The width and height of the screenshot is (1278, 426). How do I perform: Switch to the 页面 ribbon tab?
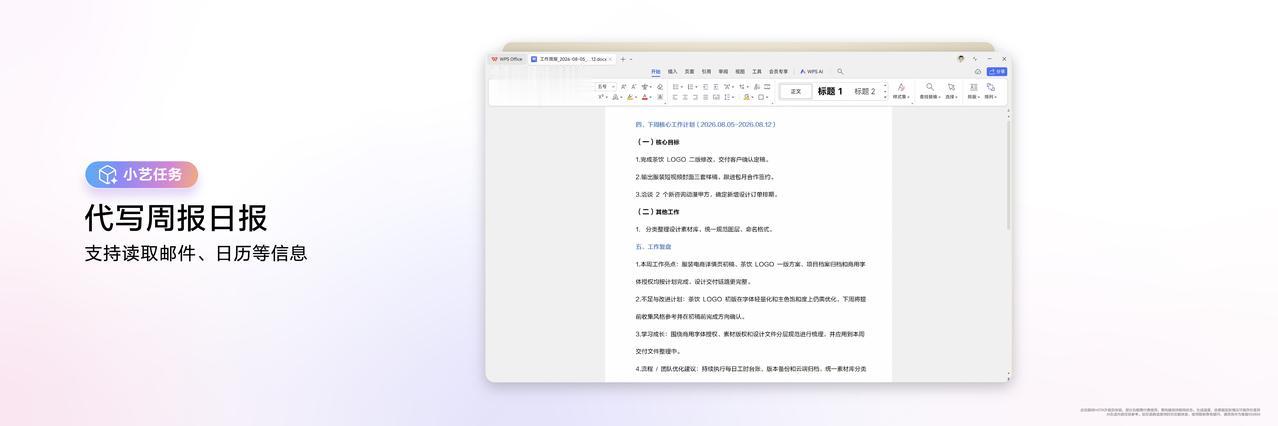(689, 72)
